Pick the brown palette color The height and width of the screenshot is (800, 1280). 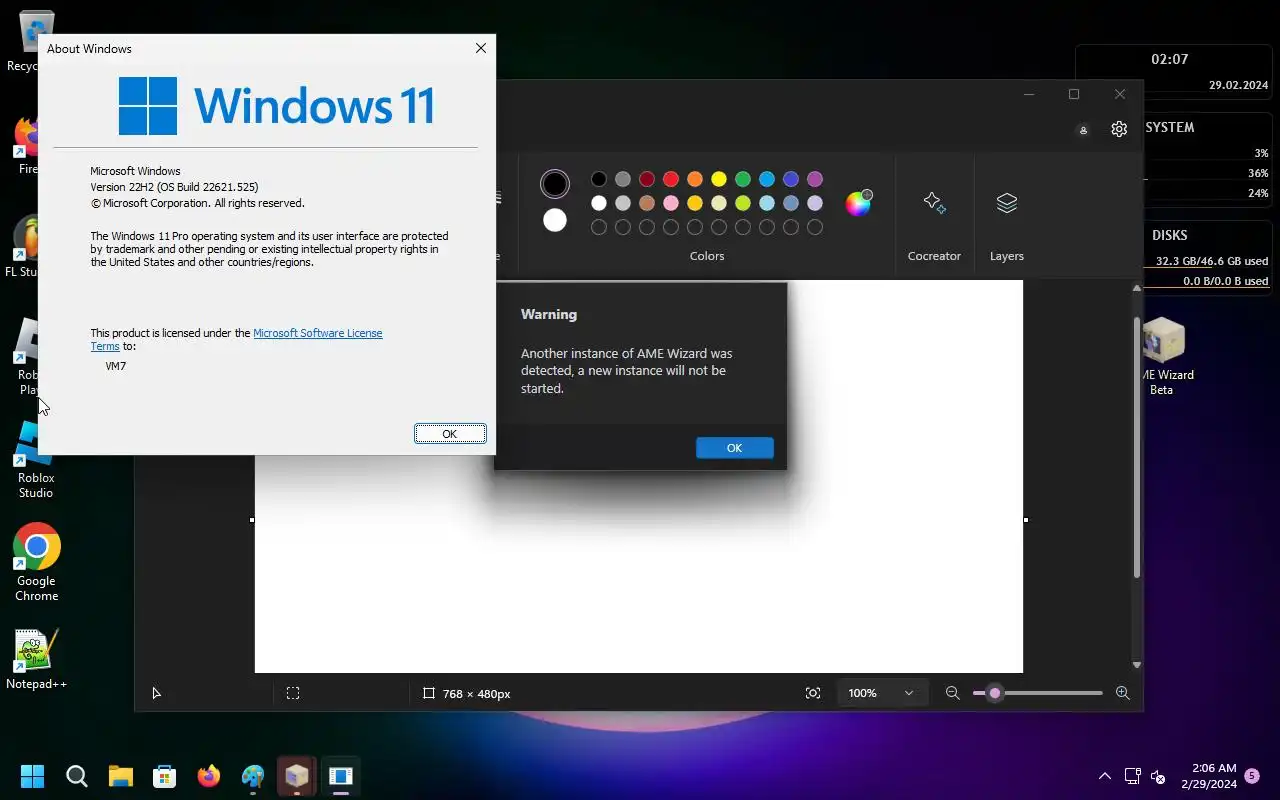tap(647, 203)
